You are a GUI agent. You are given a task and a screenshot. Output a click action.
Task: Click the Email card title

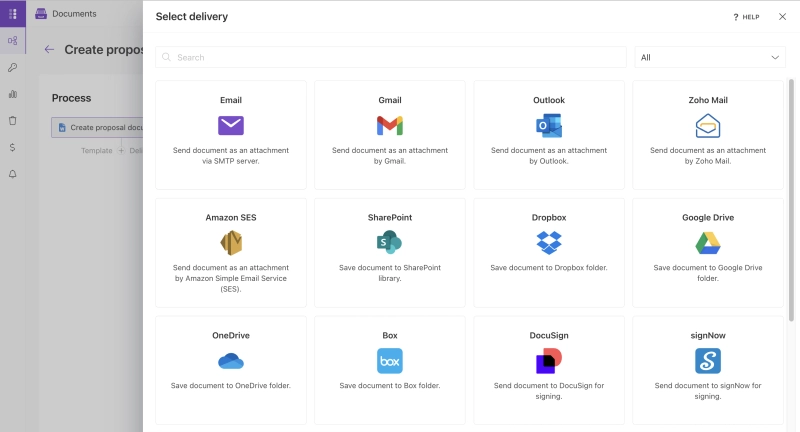click(231, 100)
